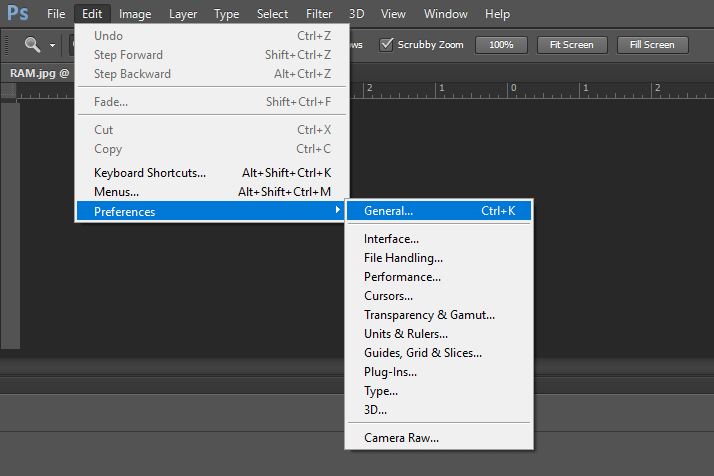Open the Help menu
The image size is (714, 476).
coord(497,14)
